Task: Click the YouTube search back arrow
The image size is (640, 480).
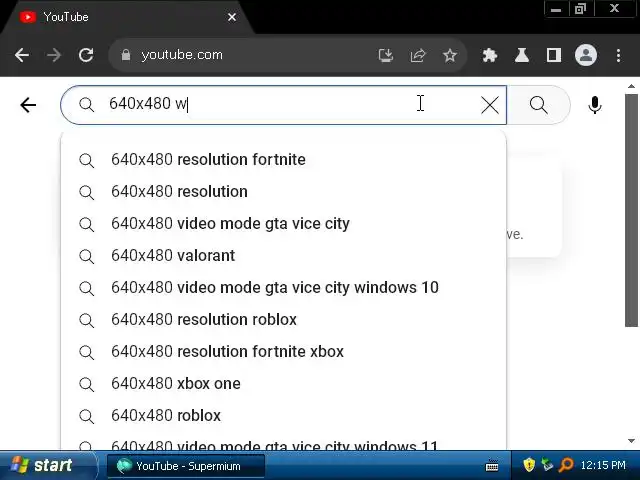Action: point(28,105)
